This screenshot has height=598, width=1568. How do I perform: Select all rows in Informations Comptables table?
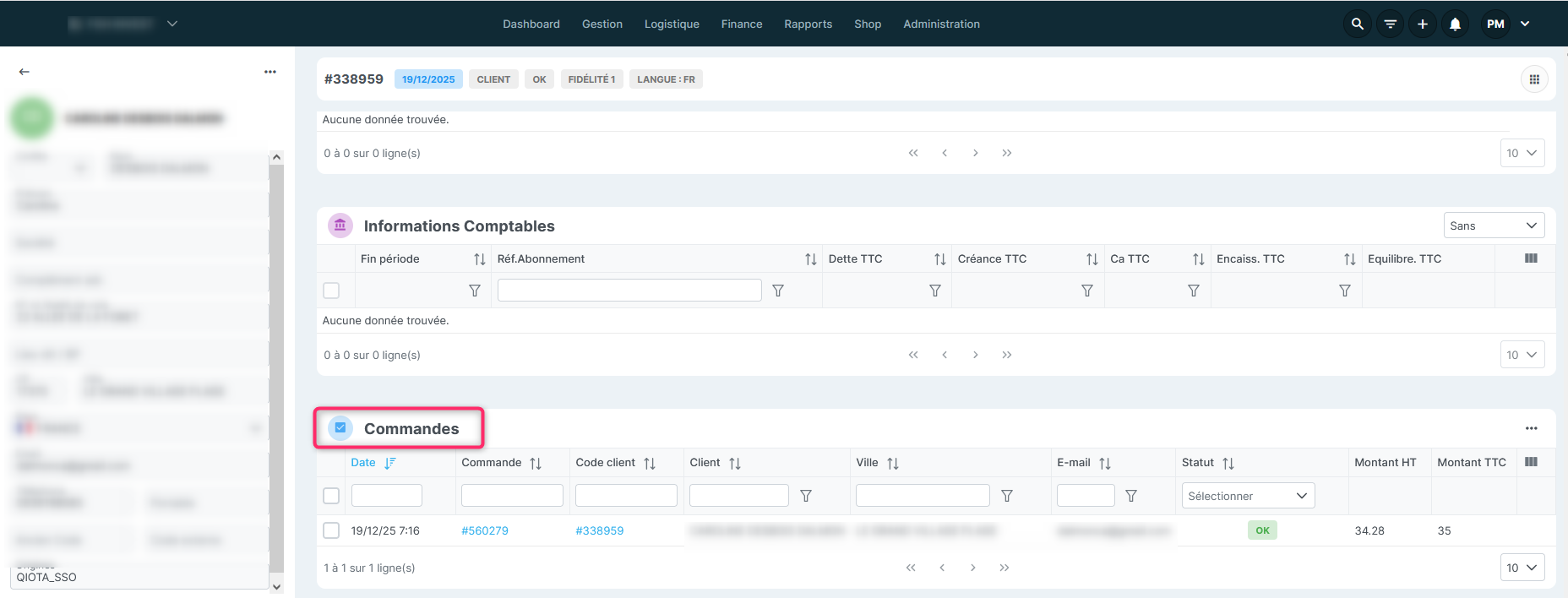tap(331, 291)
